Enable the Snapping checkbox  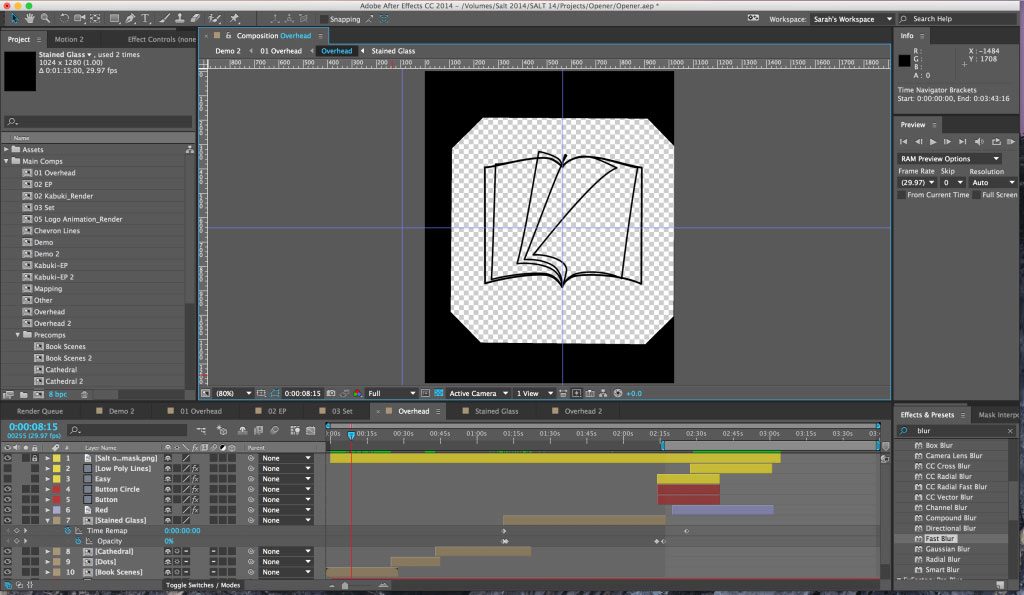[x=323, y=19]
